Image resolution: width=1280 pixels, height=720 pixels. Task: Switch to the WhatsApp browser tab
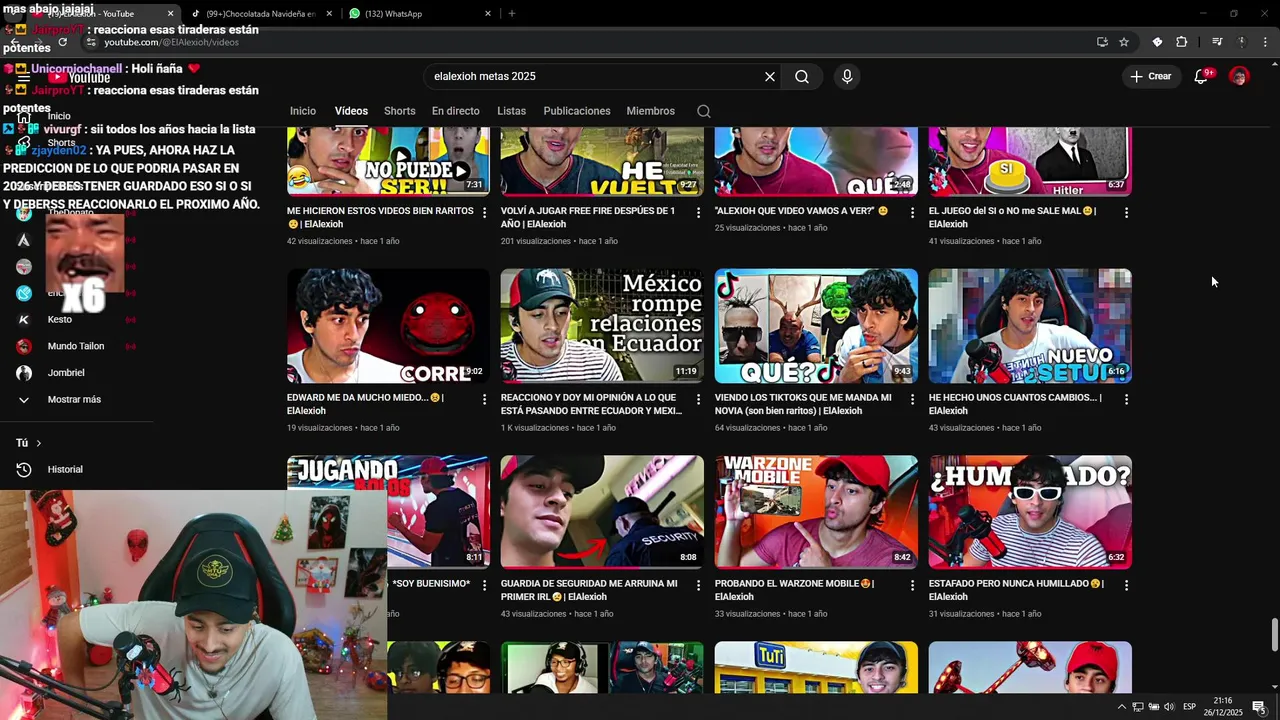pyautogui.click(x=420, y=14)
